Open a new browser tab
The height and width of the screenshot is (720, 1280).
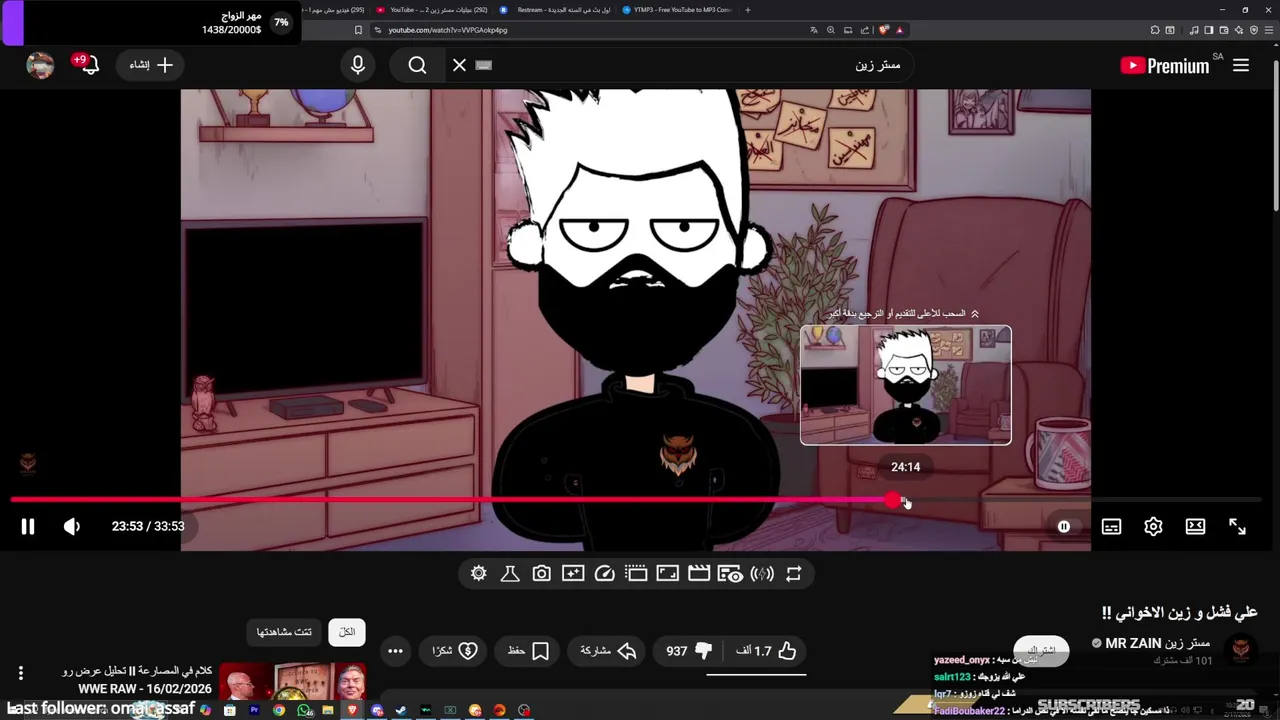point(747,10)
